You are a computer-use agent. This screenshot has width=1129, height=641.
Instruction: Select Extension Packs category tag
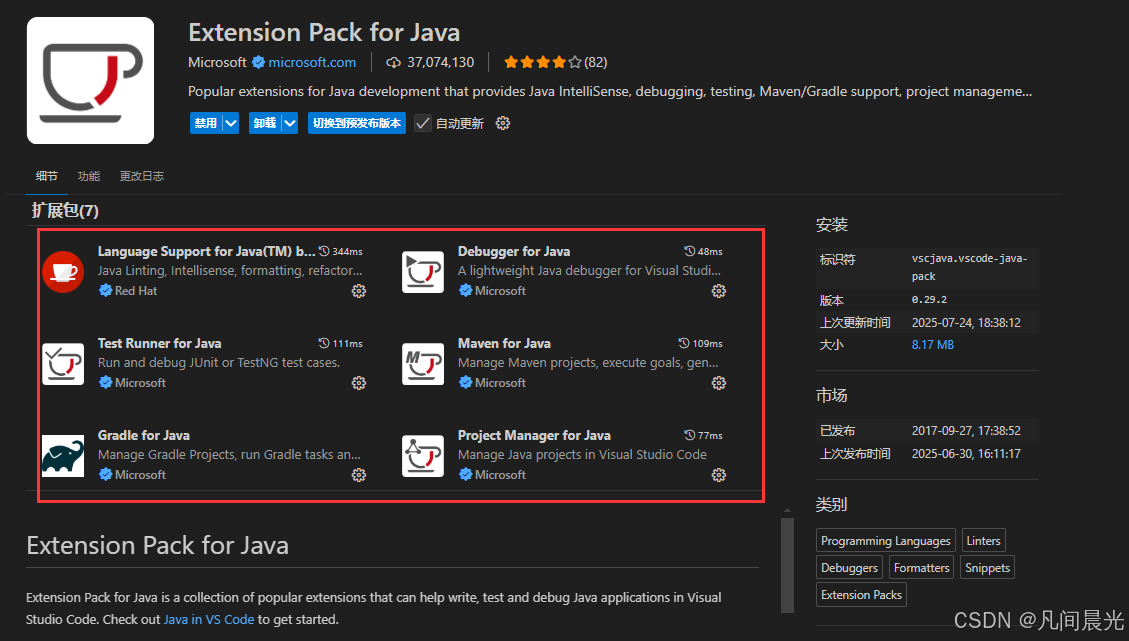pyautogui.click(x=861, y=595)
